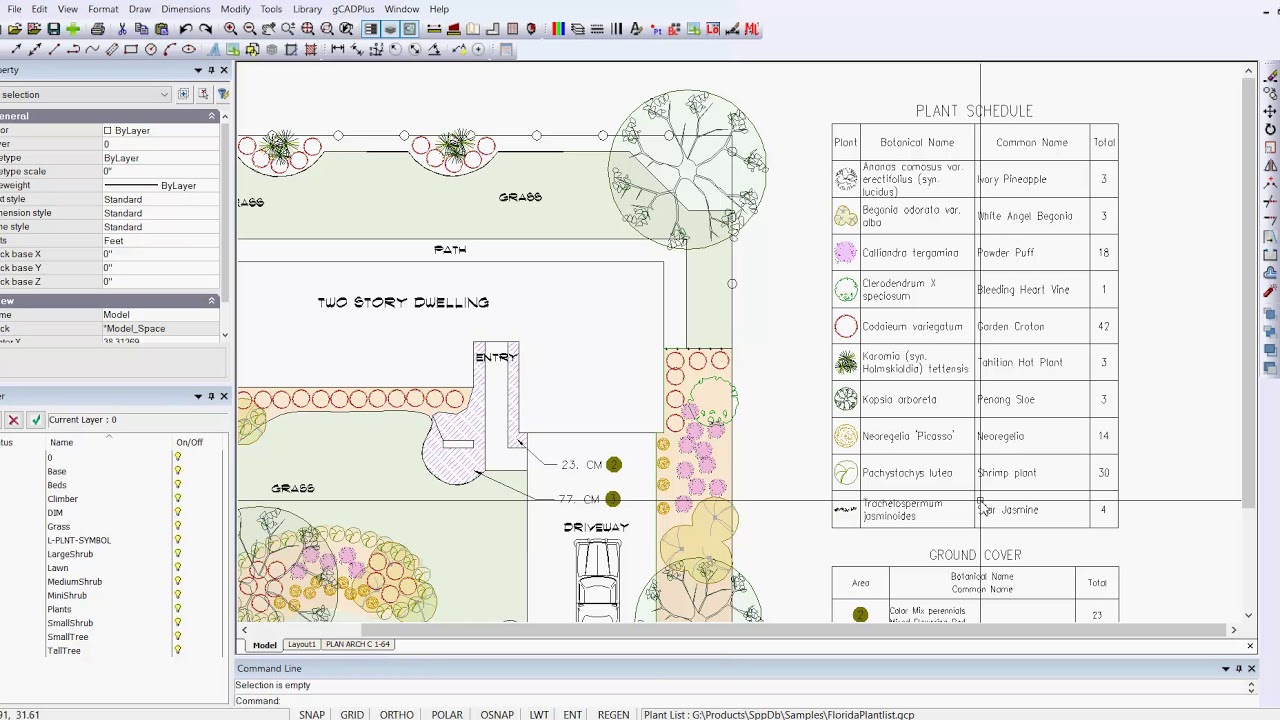
Task: Click the red X delete layer icon
Action: click(13, 420)
